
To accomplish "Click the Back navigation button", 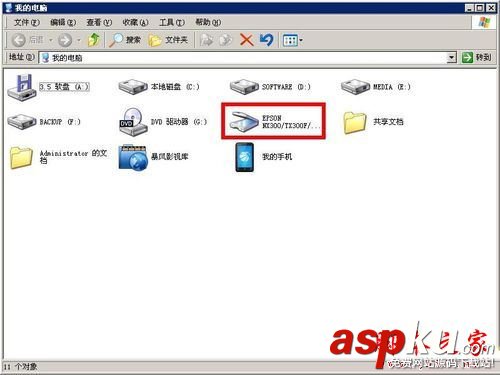I will [28, 40].
